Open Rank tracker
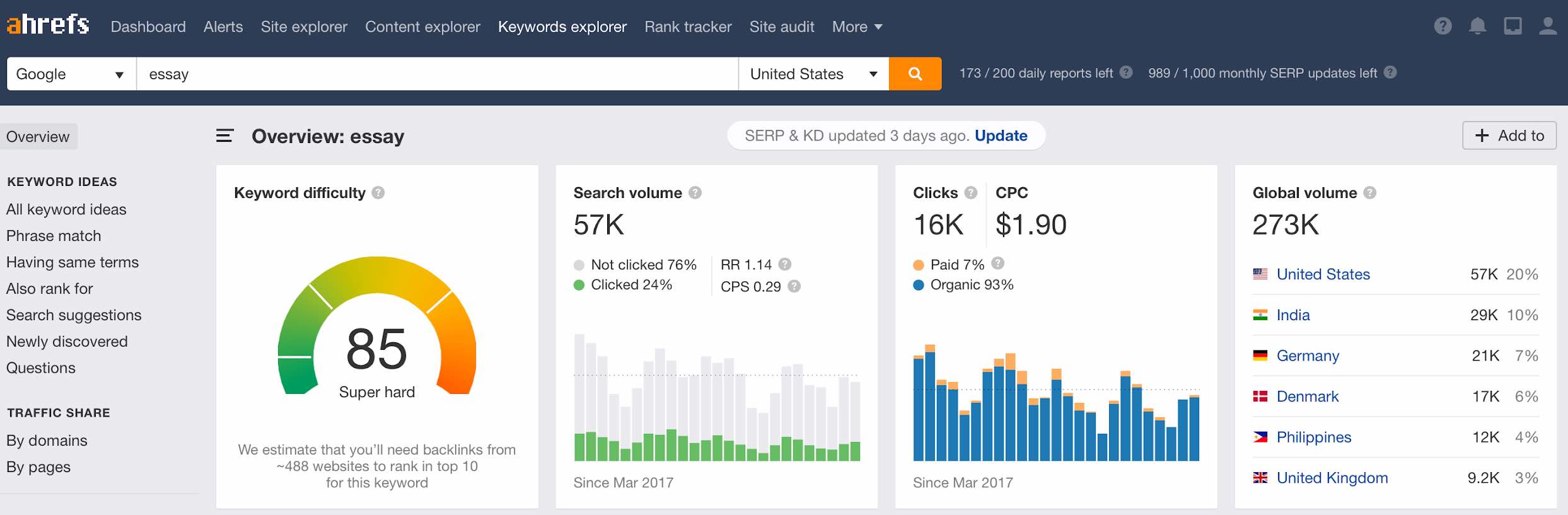This screenshot has height=515, width=1568. tap(688, 26)
